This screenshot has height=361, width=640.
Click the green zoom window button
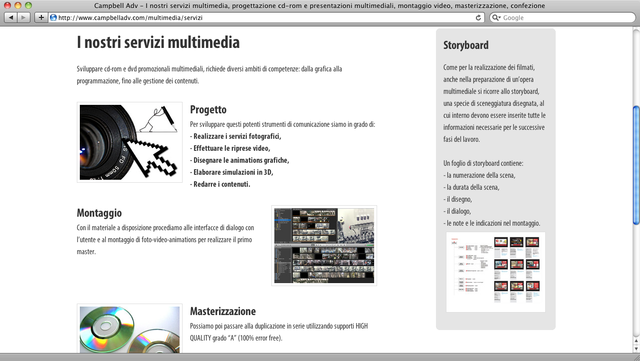pos(28,5)
